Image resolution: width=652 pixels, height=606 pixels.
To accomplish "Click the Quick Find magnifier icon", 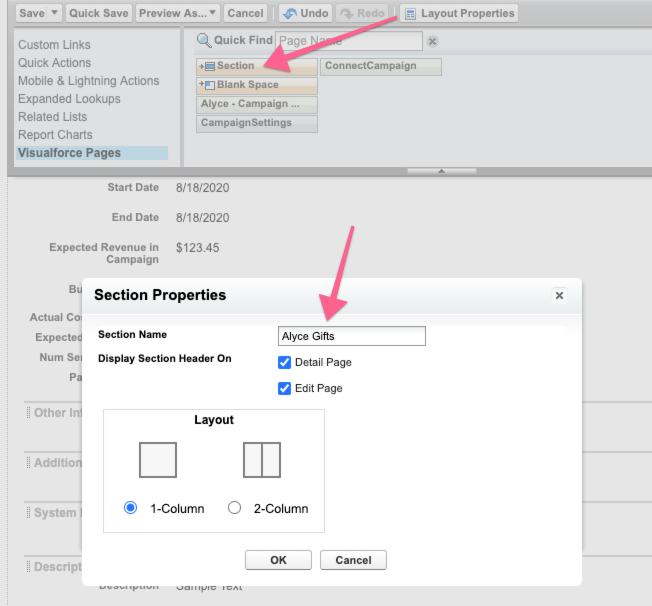I will 204,40.
